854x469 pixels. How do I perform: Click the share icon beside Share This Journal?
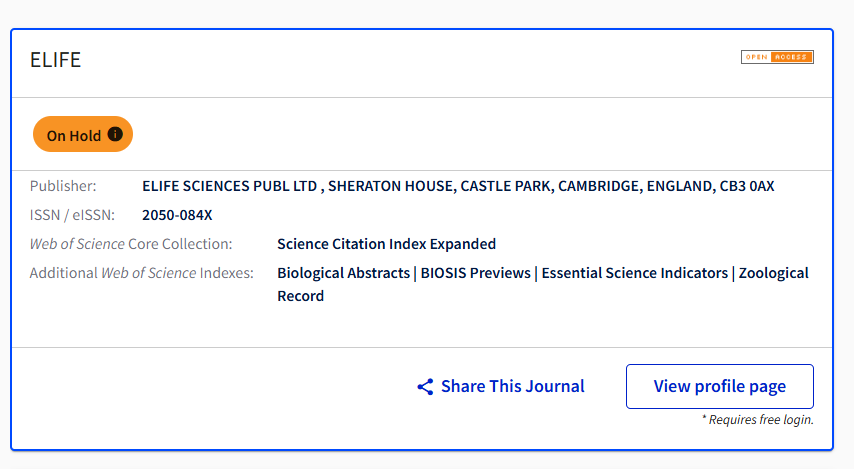click(425, 387)
